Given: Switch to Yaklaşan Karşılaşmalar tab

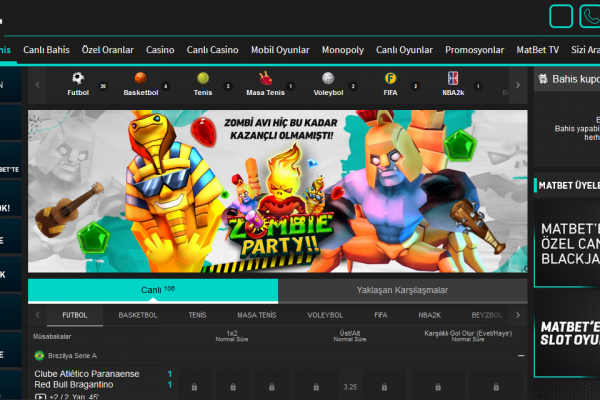Looking at the screenshot, I should (403, 291).
